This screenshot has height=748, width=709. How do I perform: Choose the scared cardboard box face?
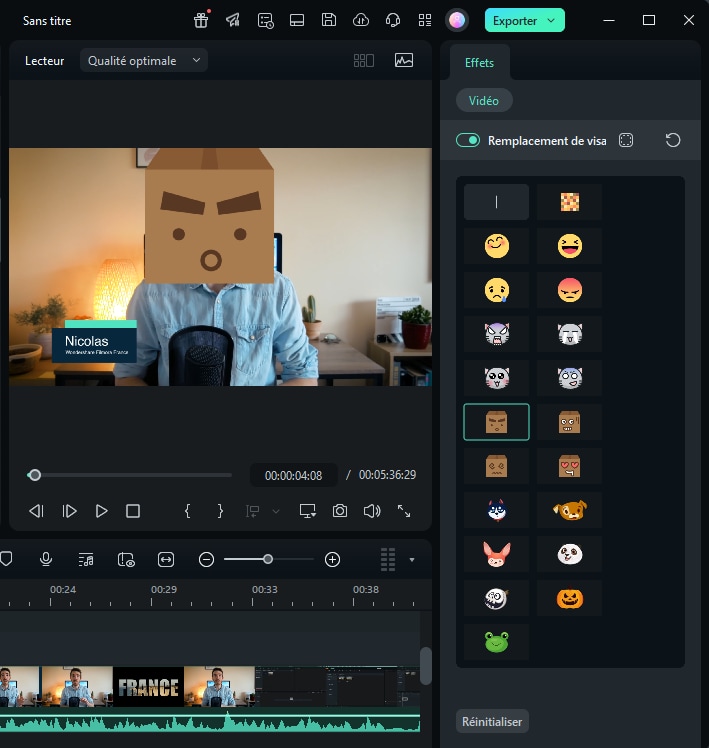(570, 422)
